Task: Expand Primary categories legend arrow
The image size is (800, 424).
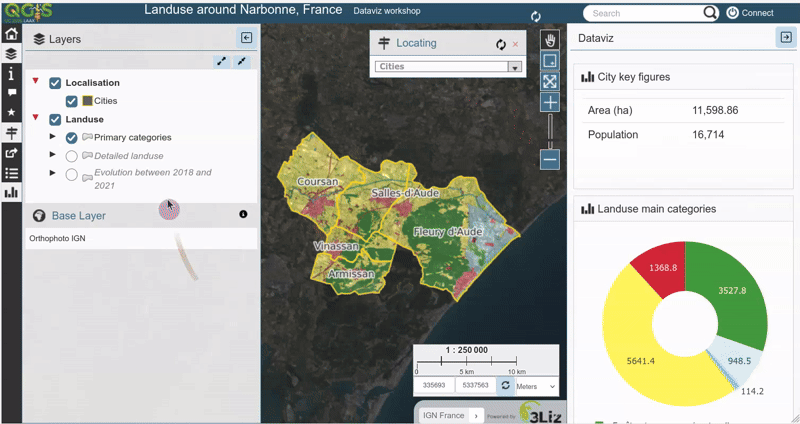Action: [x=52, y=136]
